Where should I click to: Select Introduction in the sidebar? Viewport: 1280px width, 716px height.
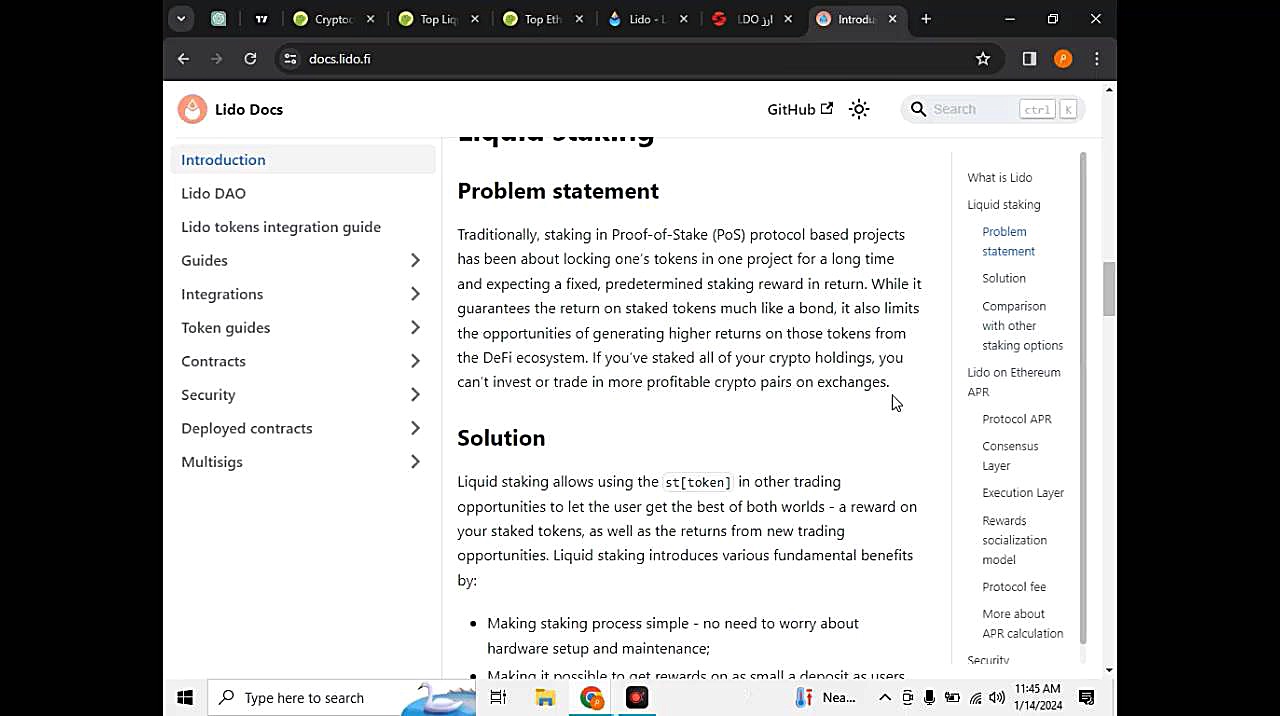click(303, 159)
